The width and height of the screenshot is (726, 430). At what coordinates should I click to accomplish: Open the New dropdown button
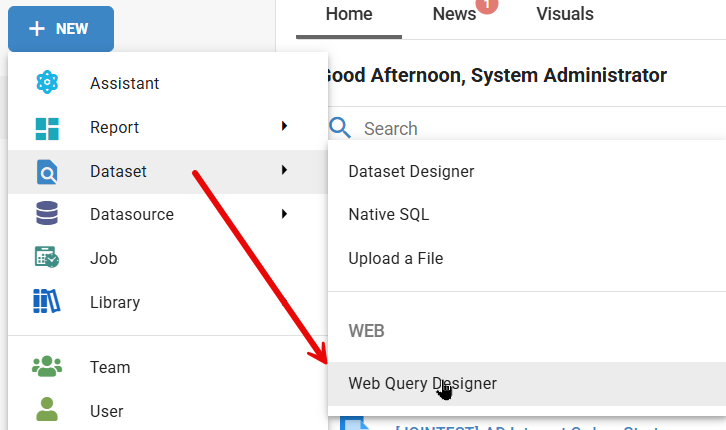click(61, 29)
